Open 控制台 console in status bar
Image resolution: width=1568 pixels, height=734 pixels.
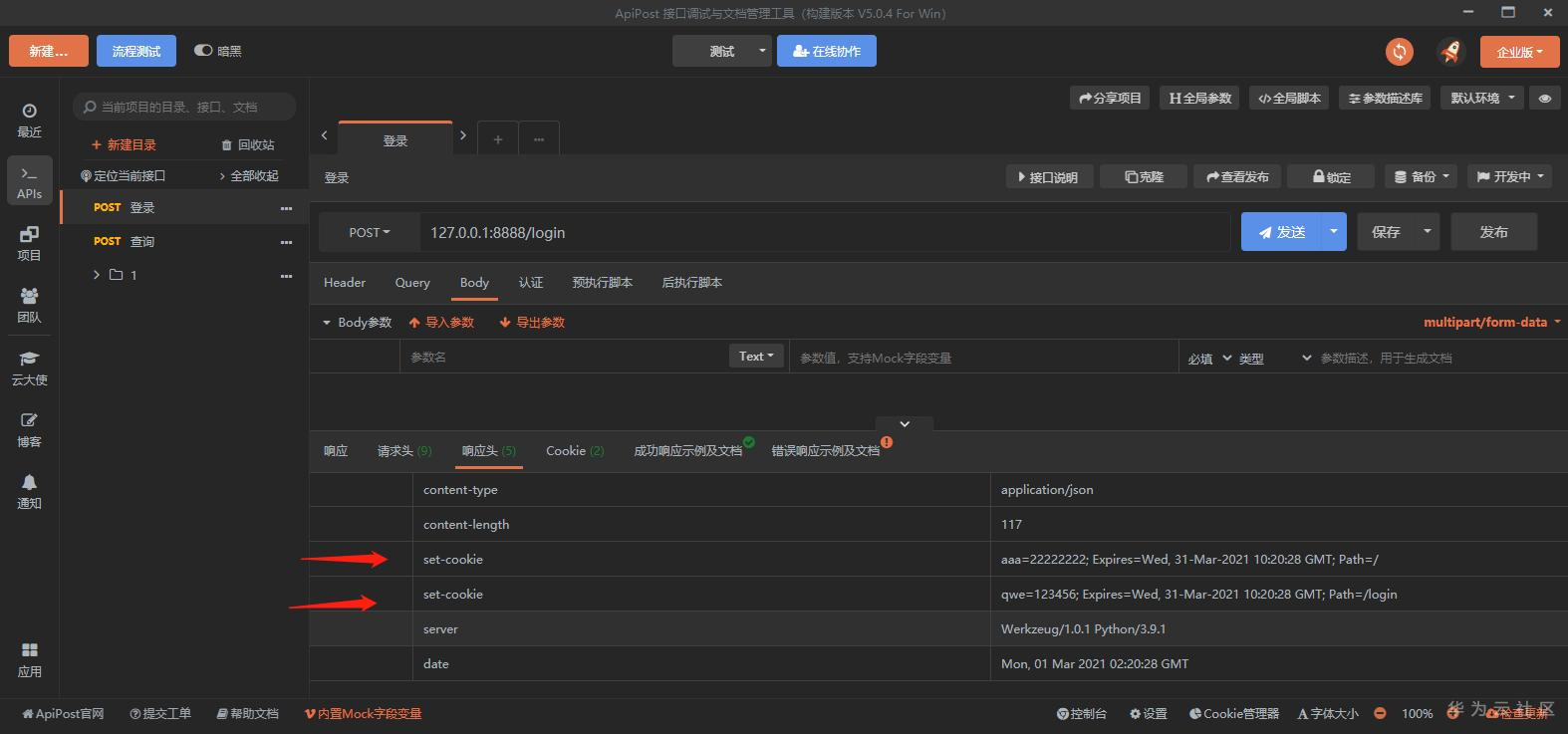pyautogui.click(x=1082, y=713)
